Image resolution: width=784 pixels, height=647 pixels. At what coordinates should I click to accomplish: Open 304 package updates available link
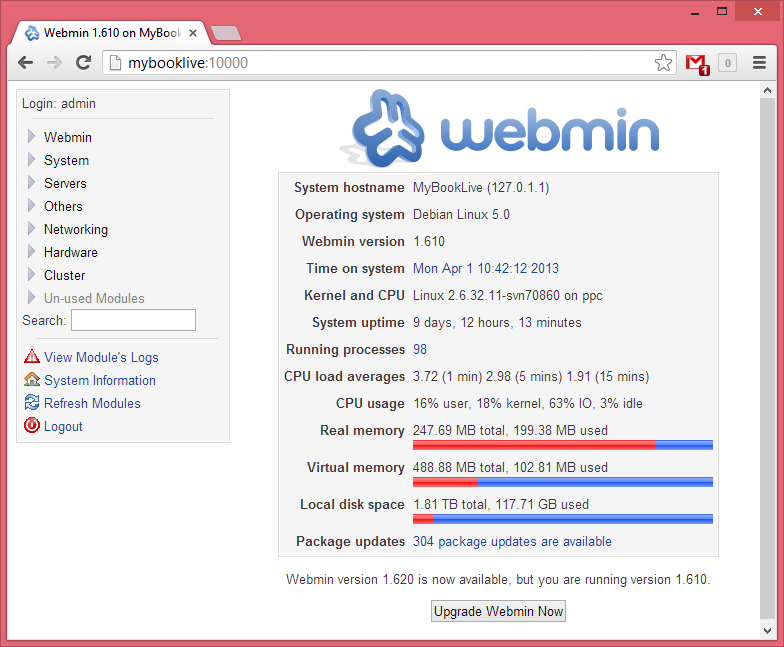click(512, 542)
